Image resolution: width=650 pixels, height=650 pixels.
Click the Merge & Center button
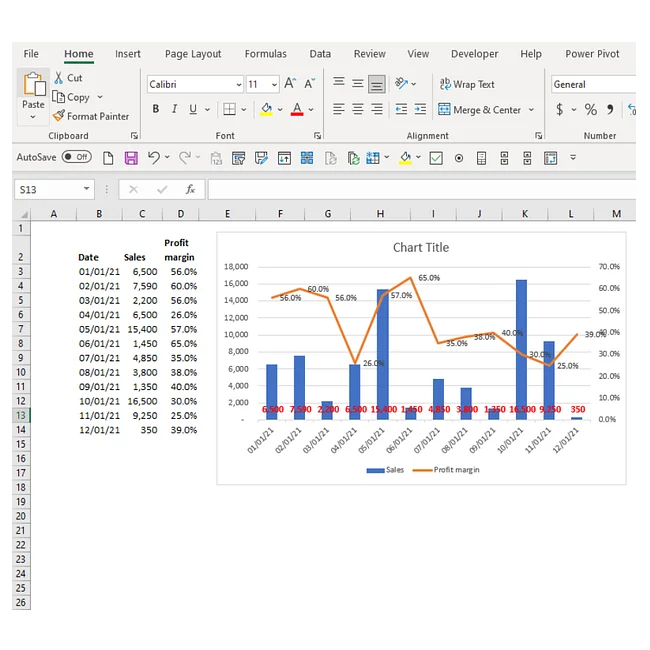coord(479,110)
